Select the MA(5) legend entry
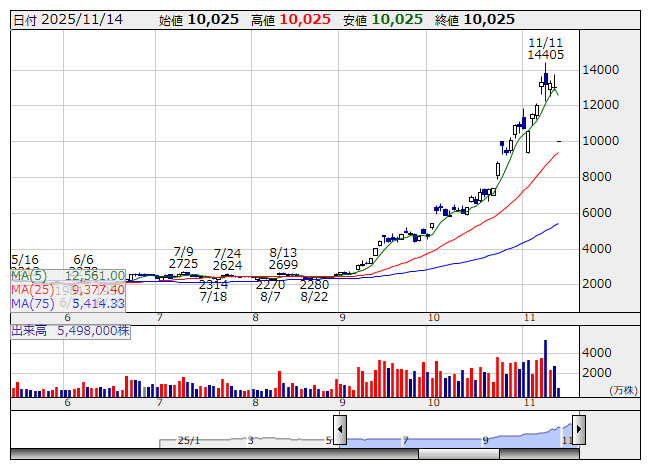This screenshot has height=470, width=653. [x=68, y=275]
